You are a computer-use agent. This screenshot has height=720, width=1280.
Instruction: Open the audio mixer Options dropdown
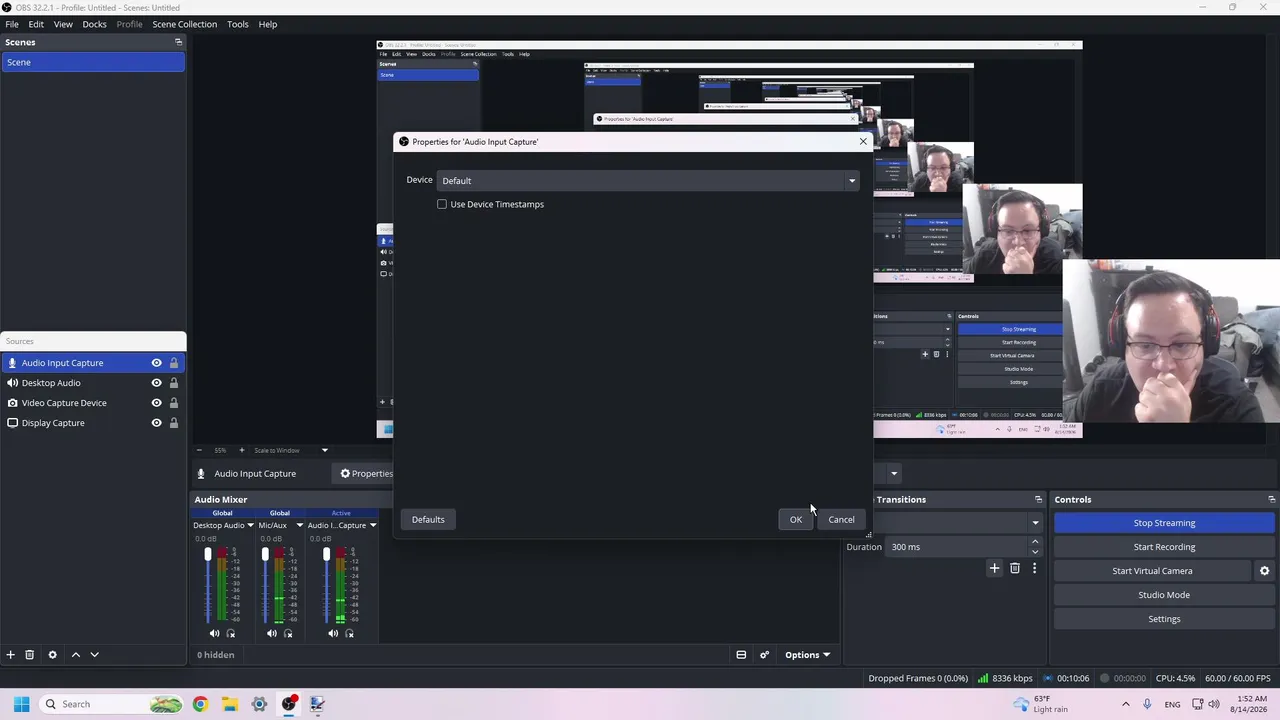click(x=807, y=655)
